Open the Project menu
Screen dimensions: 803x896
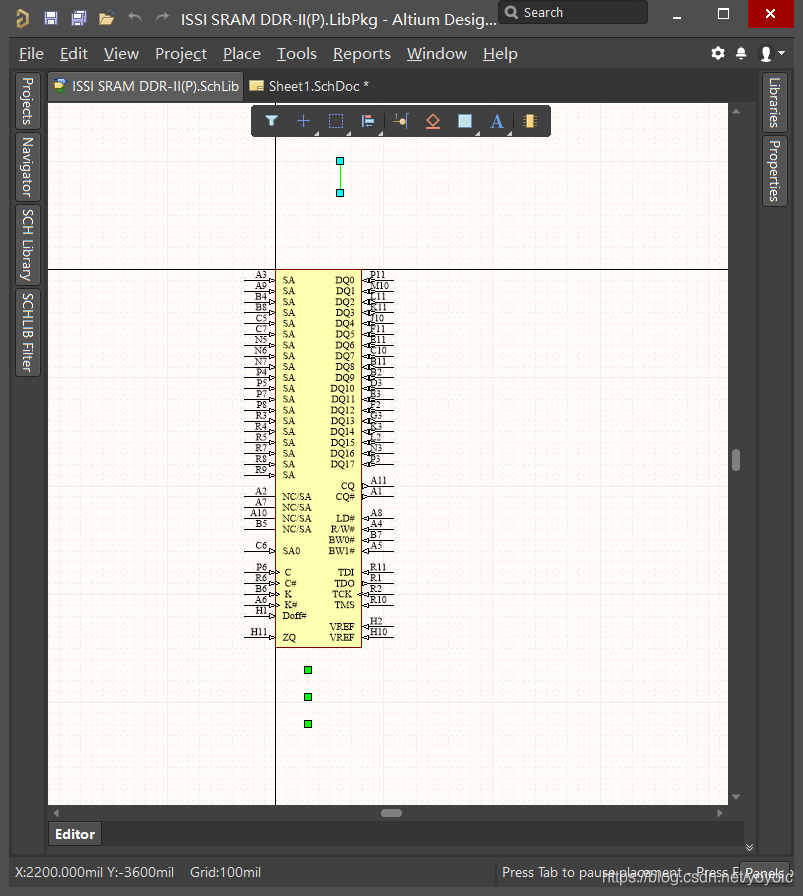click(181, 54)
